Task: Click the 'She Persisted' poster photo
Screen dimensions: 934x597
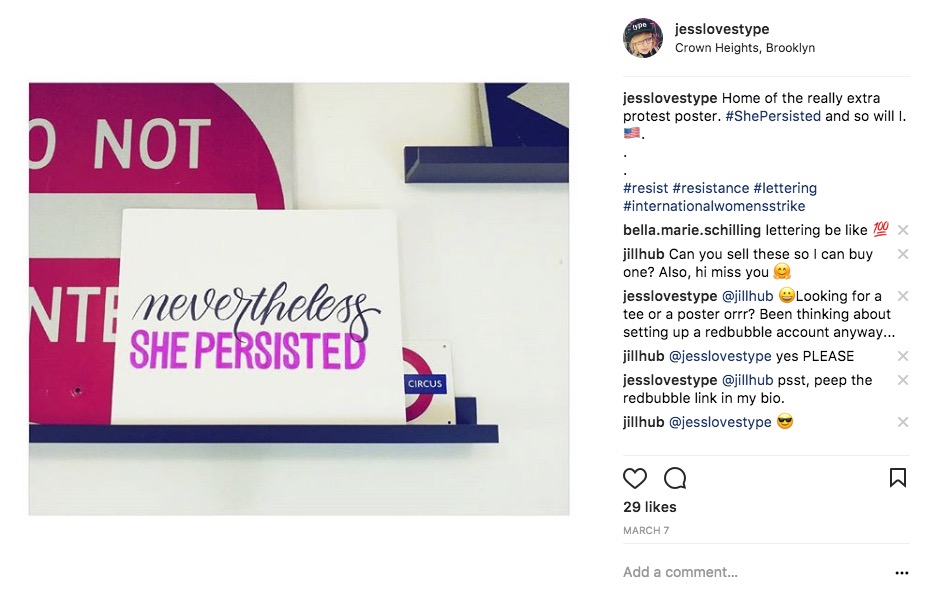Action: coord(299,299)
